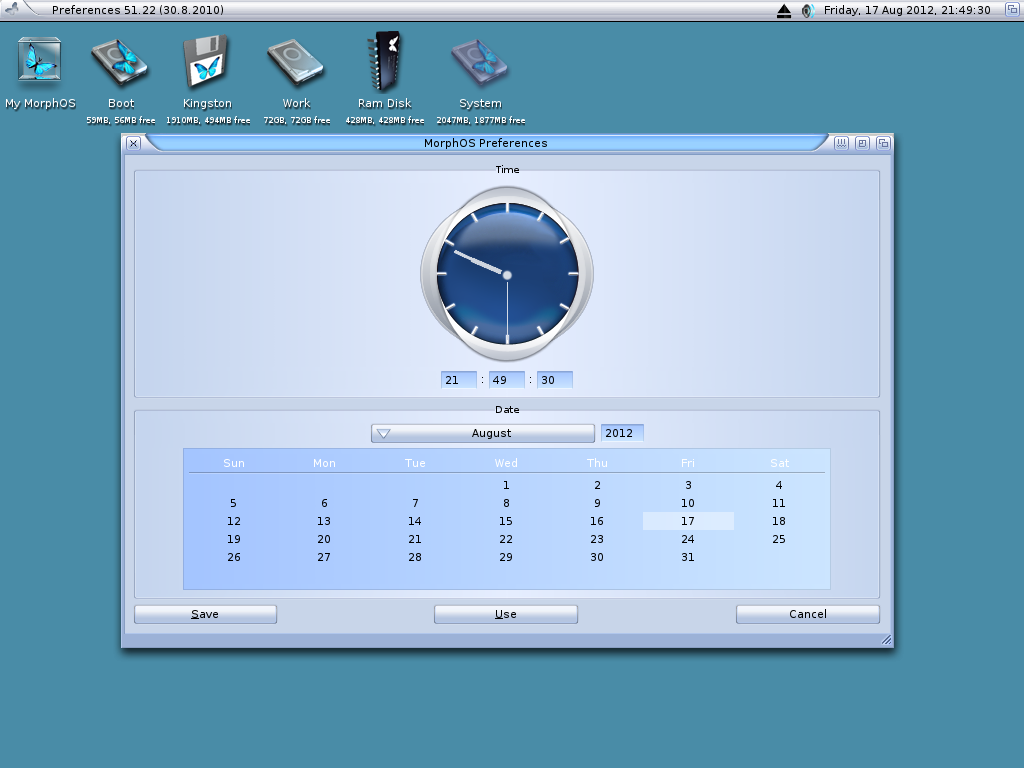The image size is (1024, 768).
Task: Click the seconds field showing 30
Action: pyautogui.click(x=554, y=380)
